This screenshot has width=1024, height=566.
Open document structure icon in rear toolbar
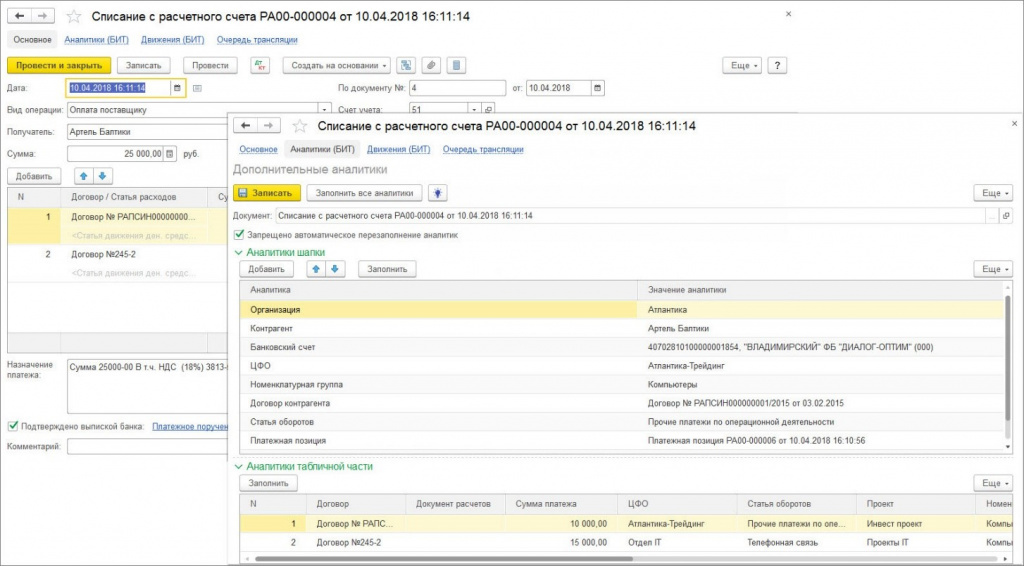pos(406,65)
